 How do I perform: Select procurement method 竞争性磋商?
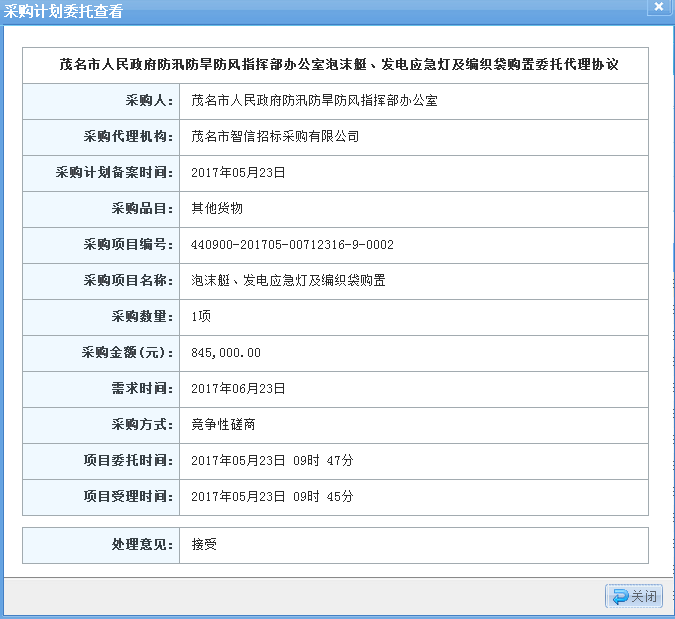[x=223, y=425]
